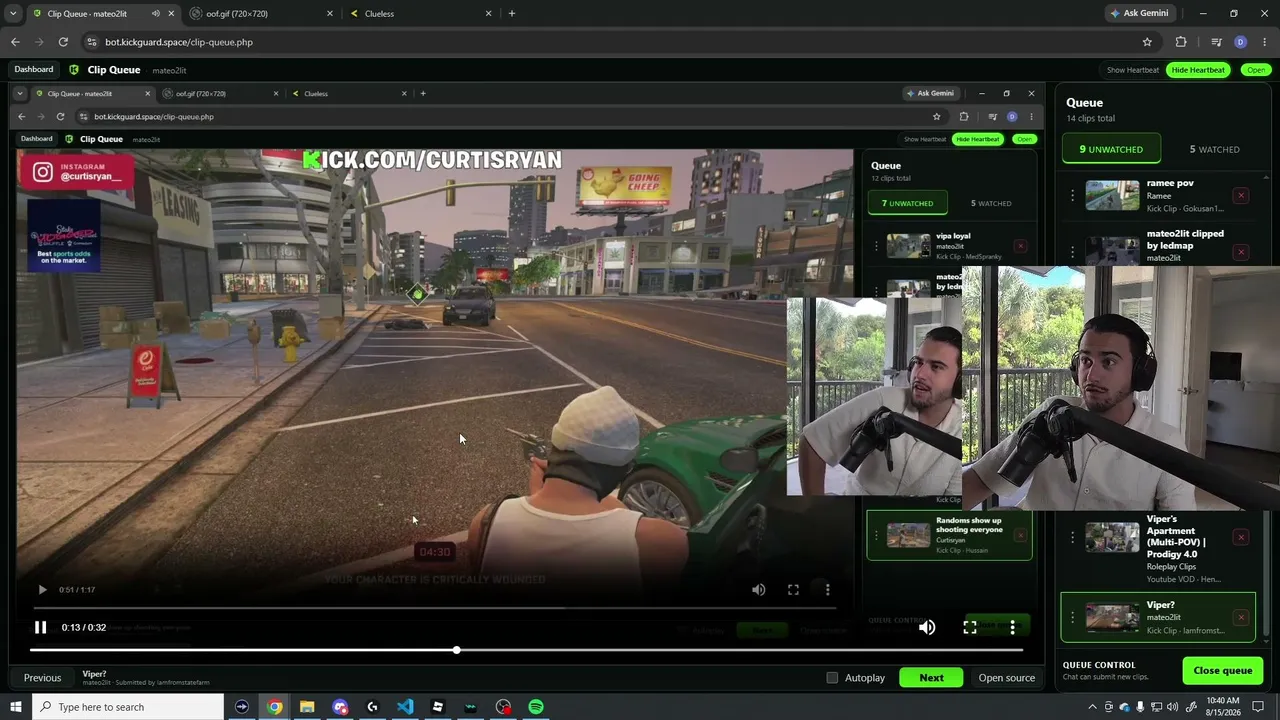
Task: Go to the Previous clip
Action: [42, 678]
